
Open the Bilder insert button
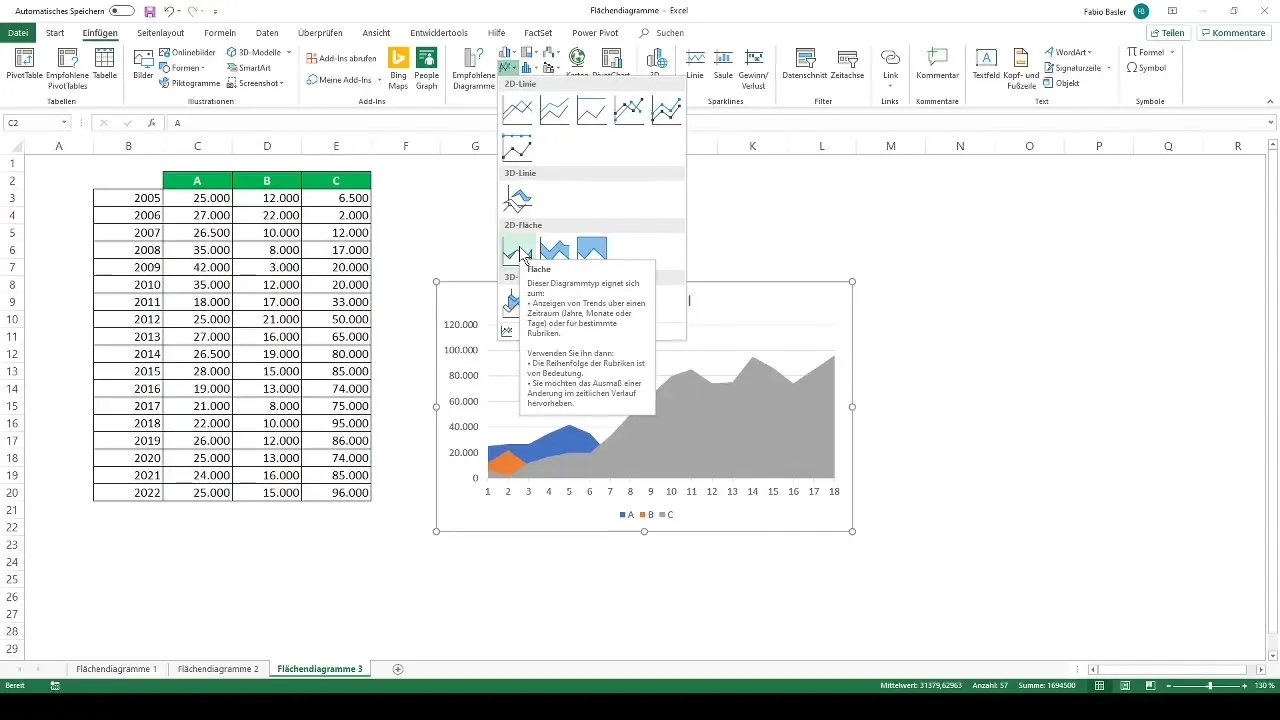tap(143, 65)
